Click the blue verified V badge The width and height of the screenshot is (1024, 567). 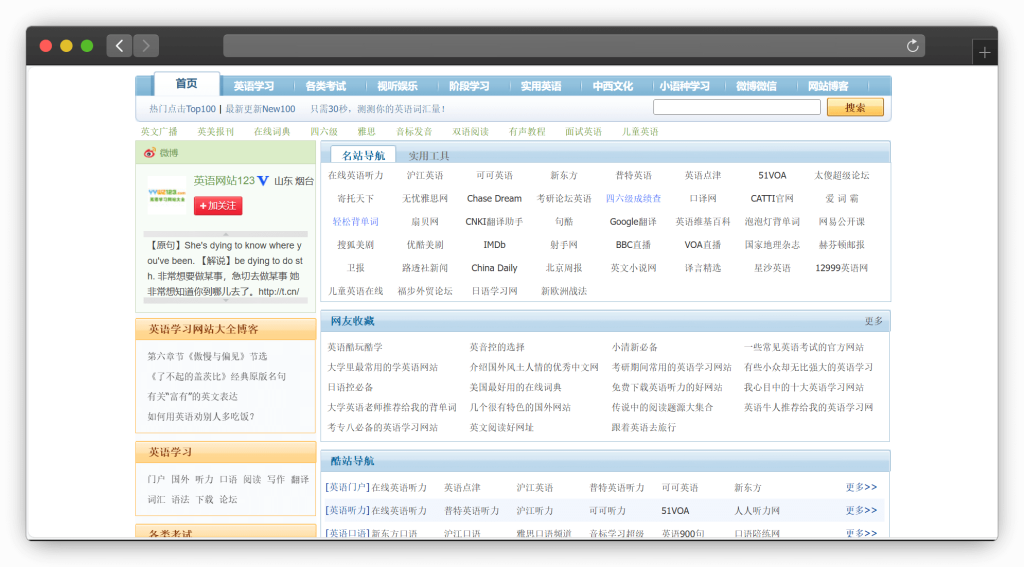pyautogui.click(x=263, y=181)
